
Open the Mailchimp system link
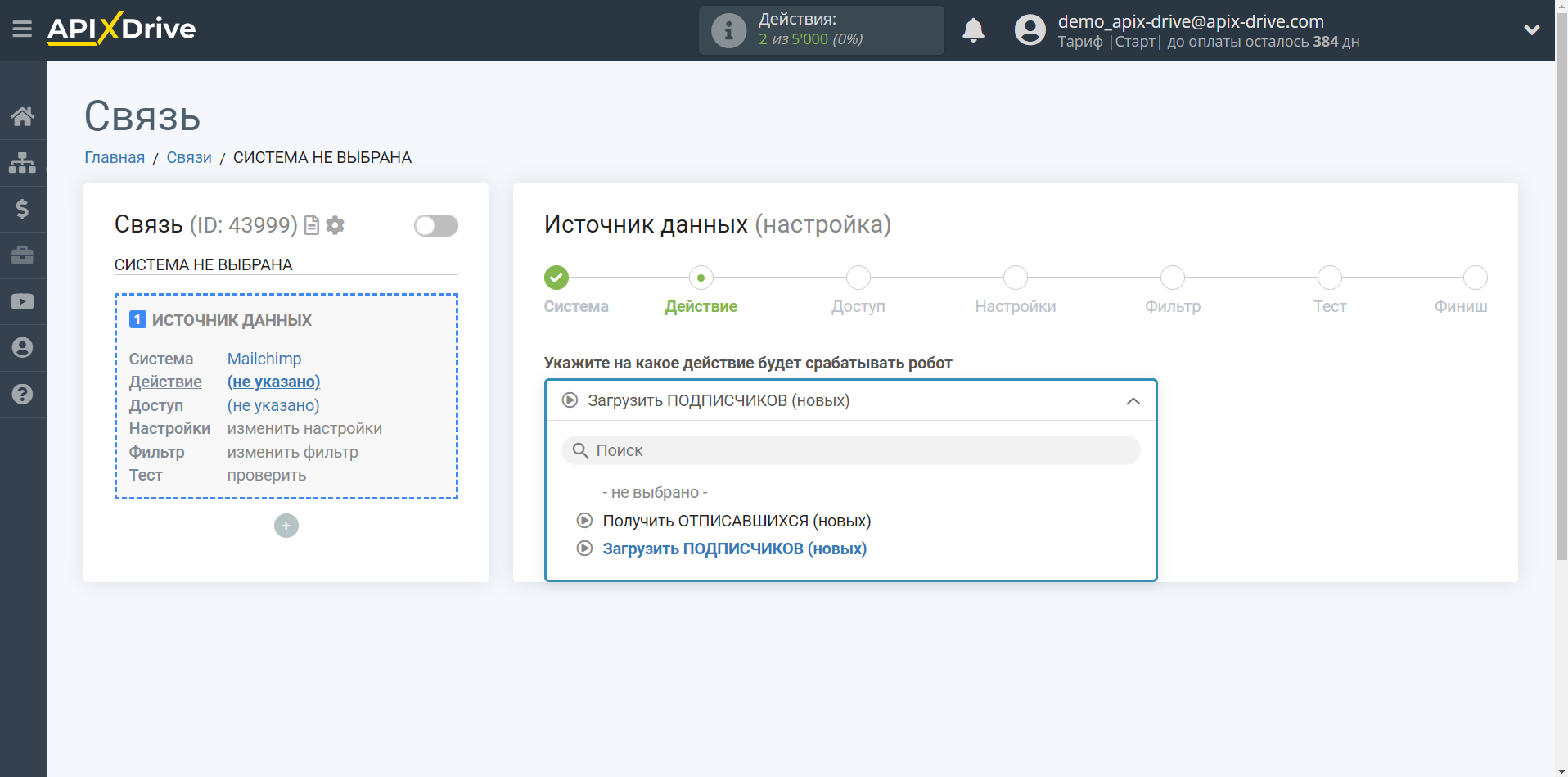(x=264, y=359)
